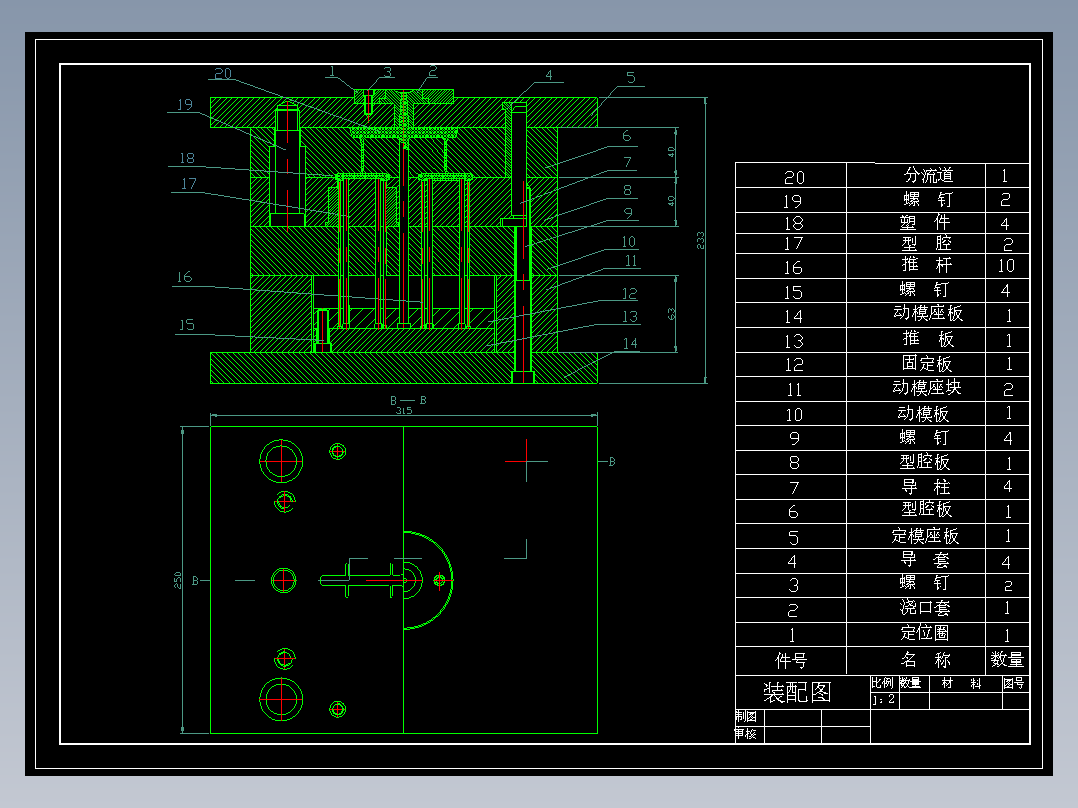This screenshot has width=1078, height=808.
Task: Click the 推杆 name in row 16
Action: (927, 265)
